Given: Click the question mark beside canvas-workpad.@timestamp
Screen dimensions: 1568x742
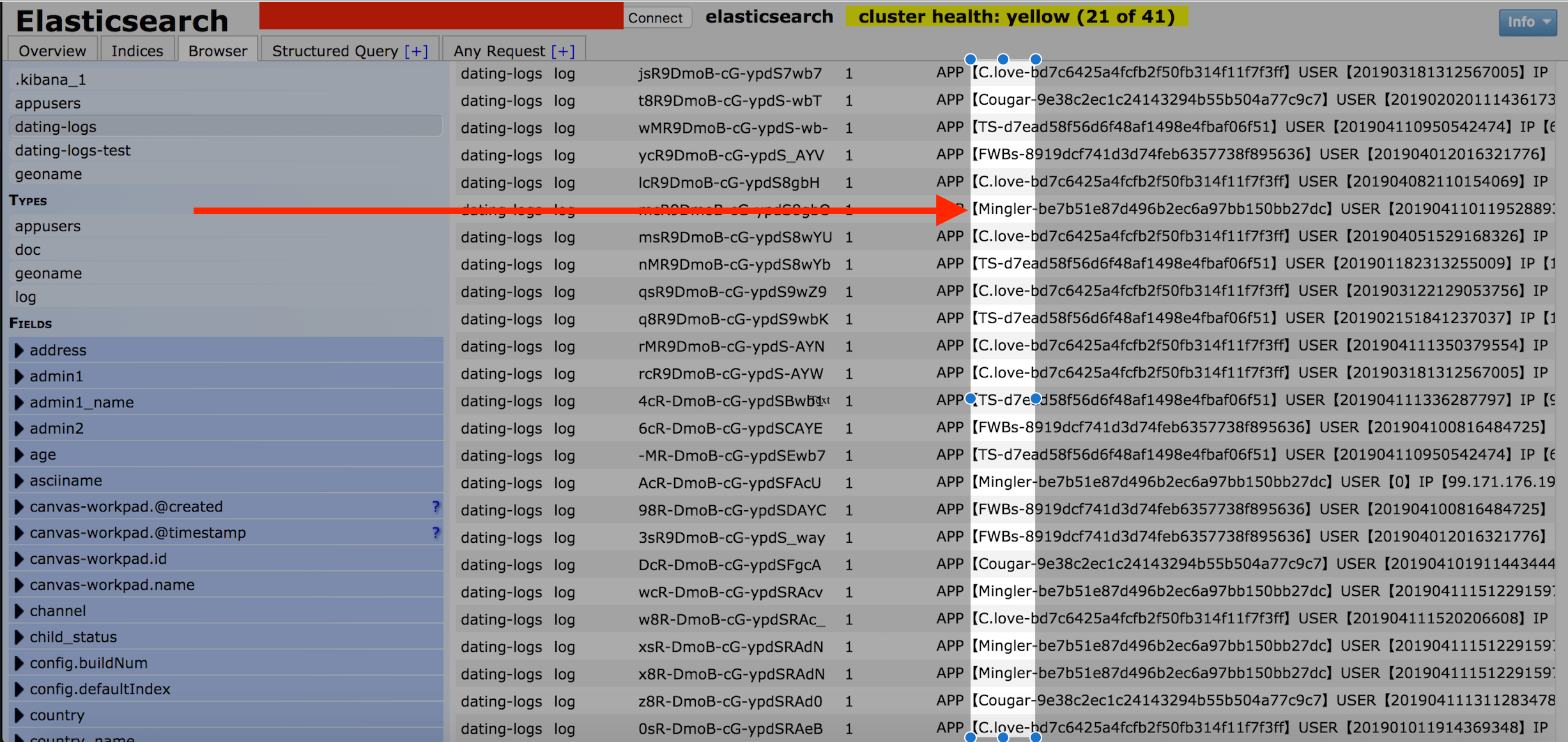Looking at the screenshot, I should coord(436,533).
